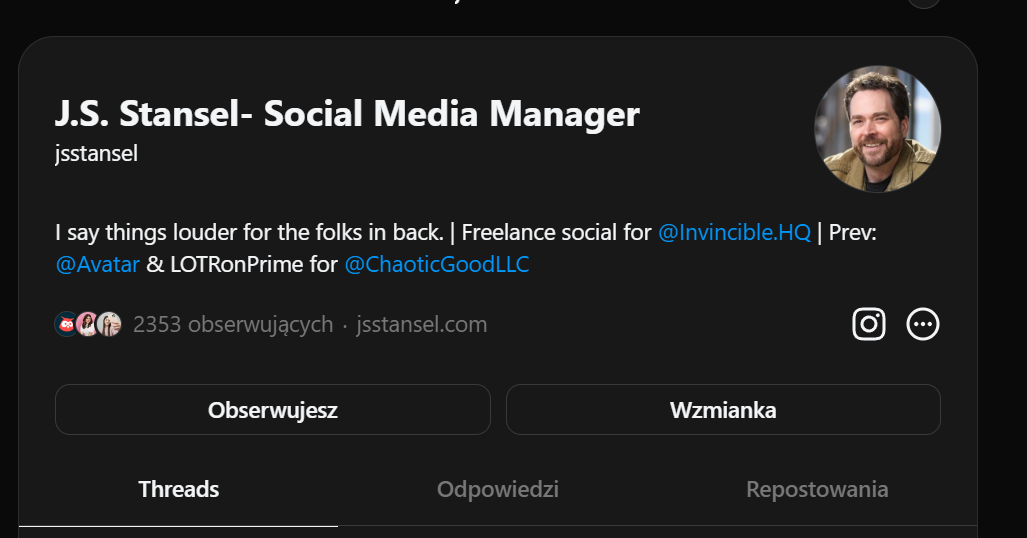Switch to the Threads tab
This screenshot has height=538, width=1027.
178,490
